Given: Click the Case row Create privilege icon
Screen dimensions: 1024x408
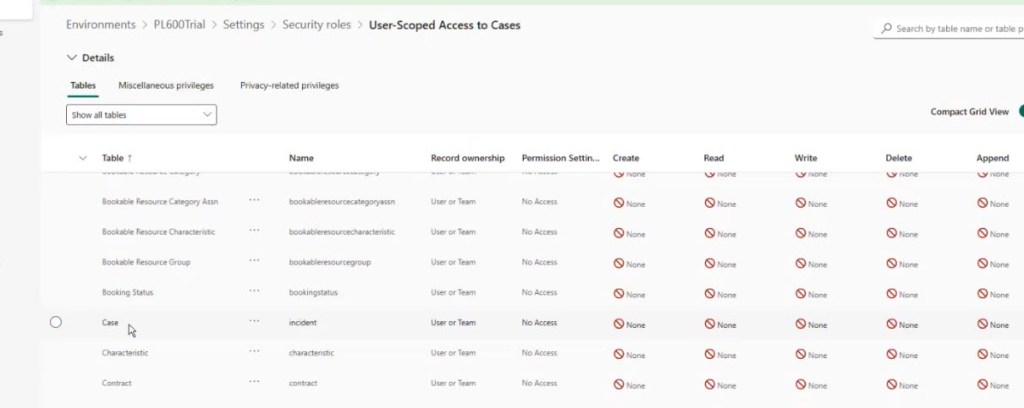Looking at the screenshot, I should tap(619, 324).
